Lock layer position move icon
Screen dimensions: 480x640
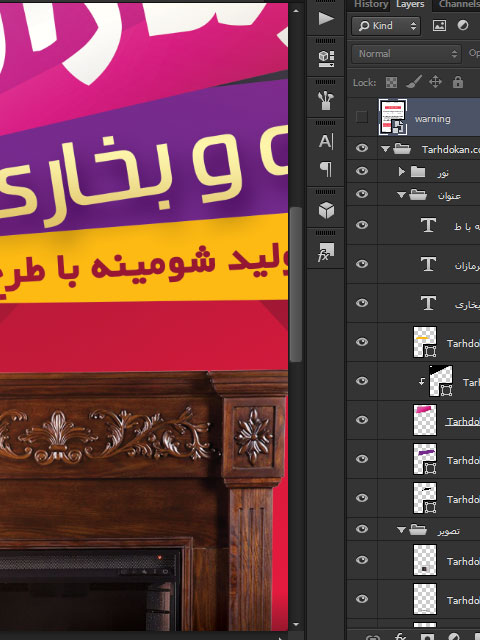436,82
